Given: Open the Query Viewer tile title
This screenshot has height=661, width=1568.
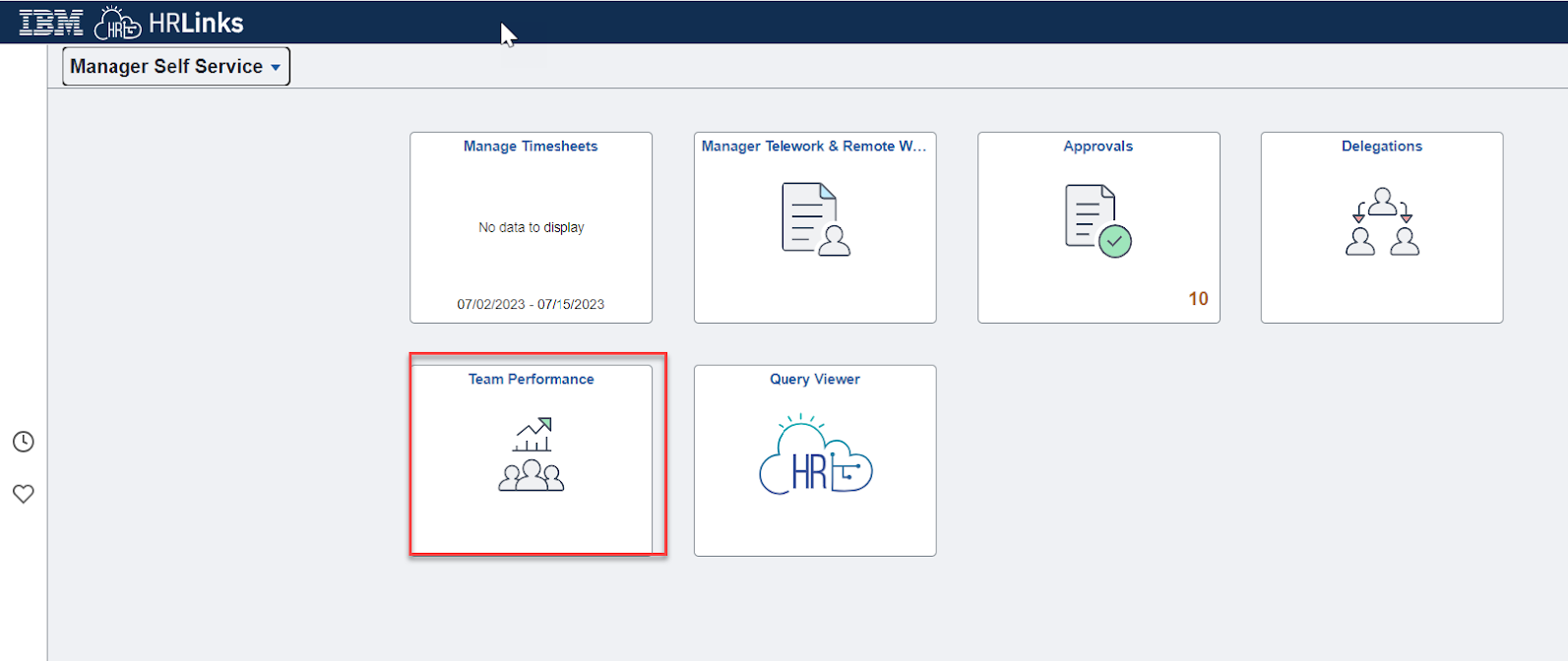Looking at the screenshot, I should (x=815, y=380).
